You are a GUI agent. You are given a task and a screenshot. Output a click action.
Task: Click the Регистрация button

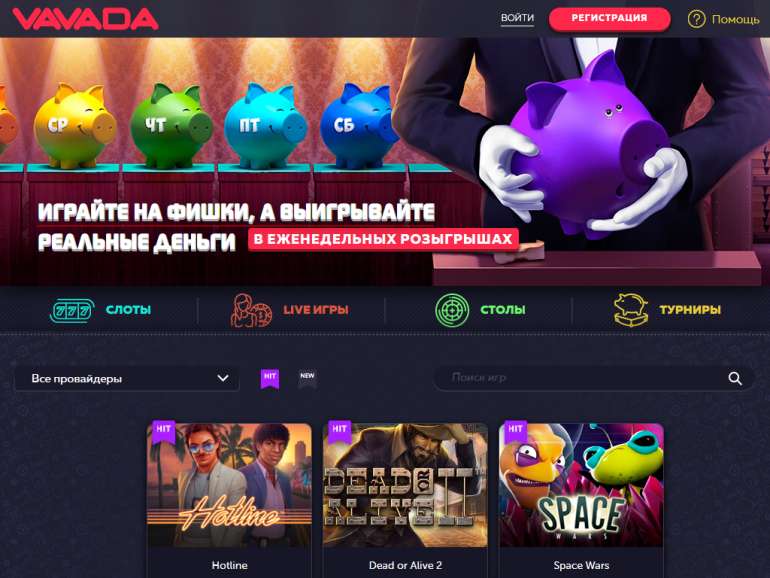click(x=609, y=19)
